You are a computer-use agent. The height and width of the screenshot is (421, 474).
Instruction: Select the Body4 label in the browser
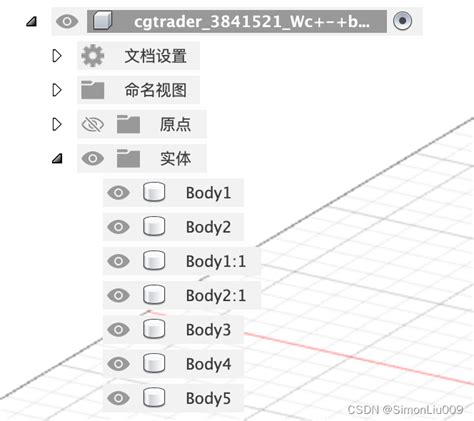pyautogui.click(x=208, y=364)
